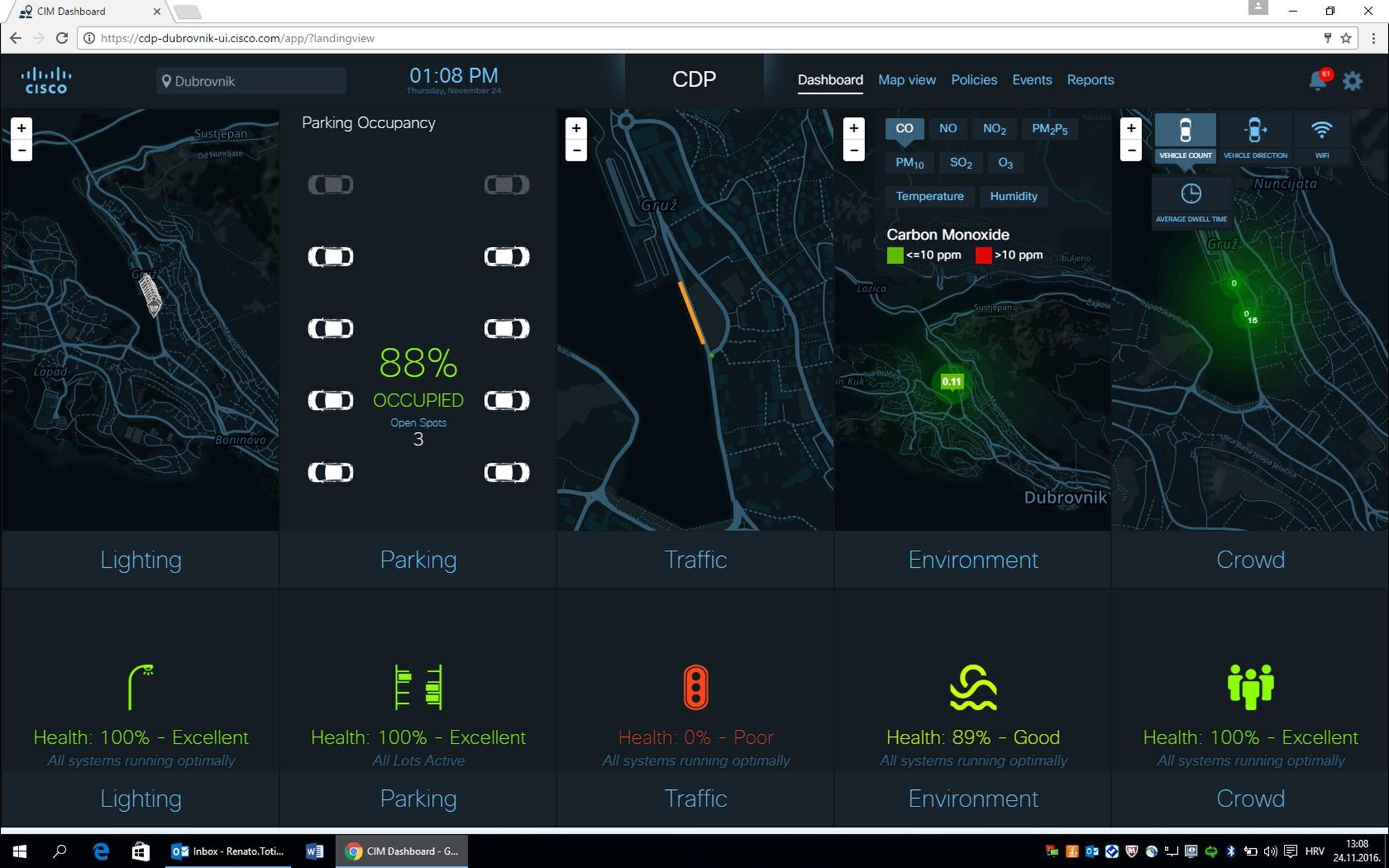Toggle the CO pollutant filter
Viewport: 1389px width, 868px height.
click(x=904, y=128)
